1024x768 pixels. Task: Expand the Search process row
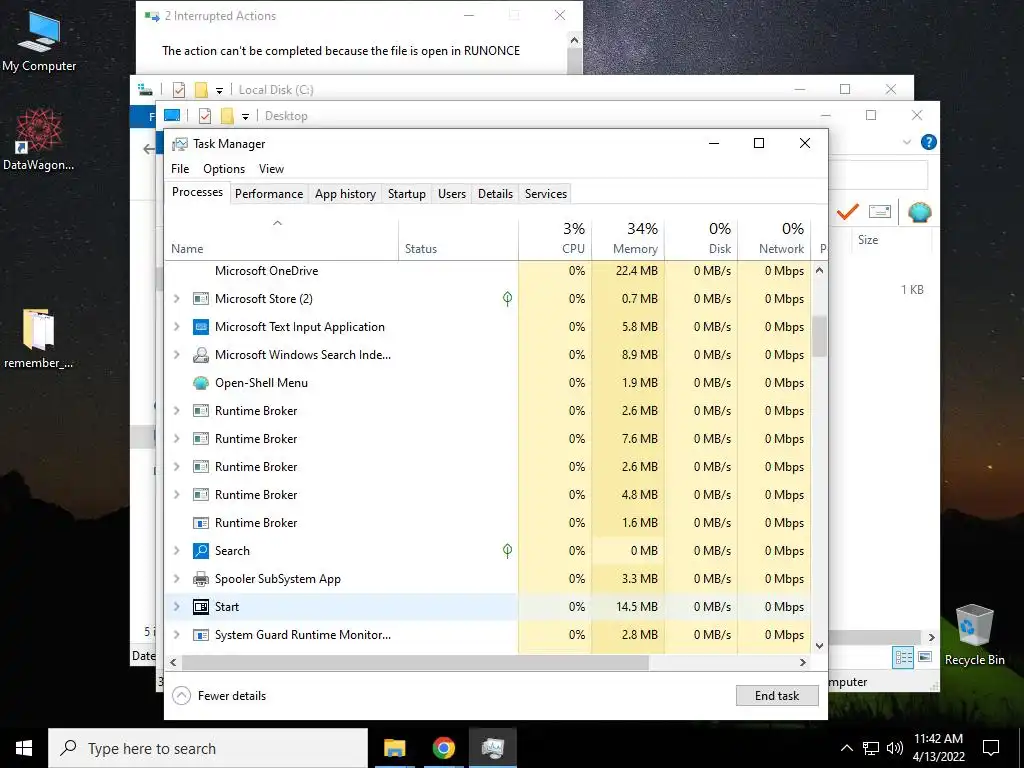pos(176,551)
